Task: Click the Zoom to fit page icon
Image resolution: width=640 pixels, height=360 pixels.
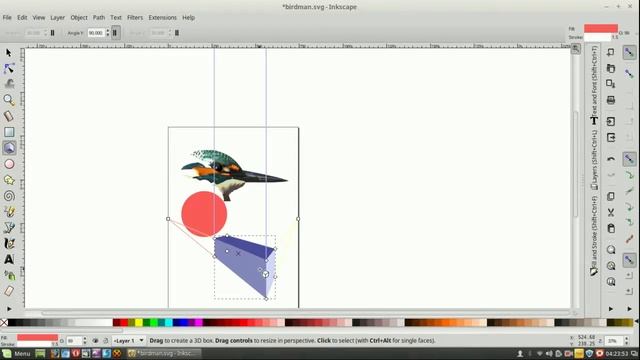Action: (x=611, y=282)
